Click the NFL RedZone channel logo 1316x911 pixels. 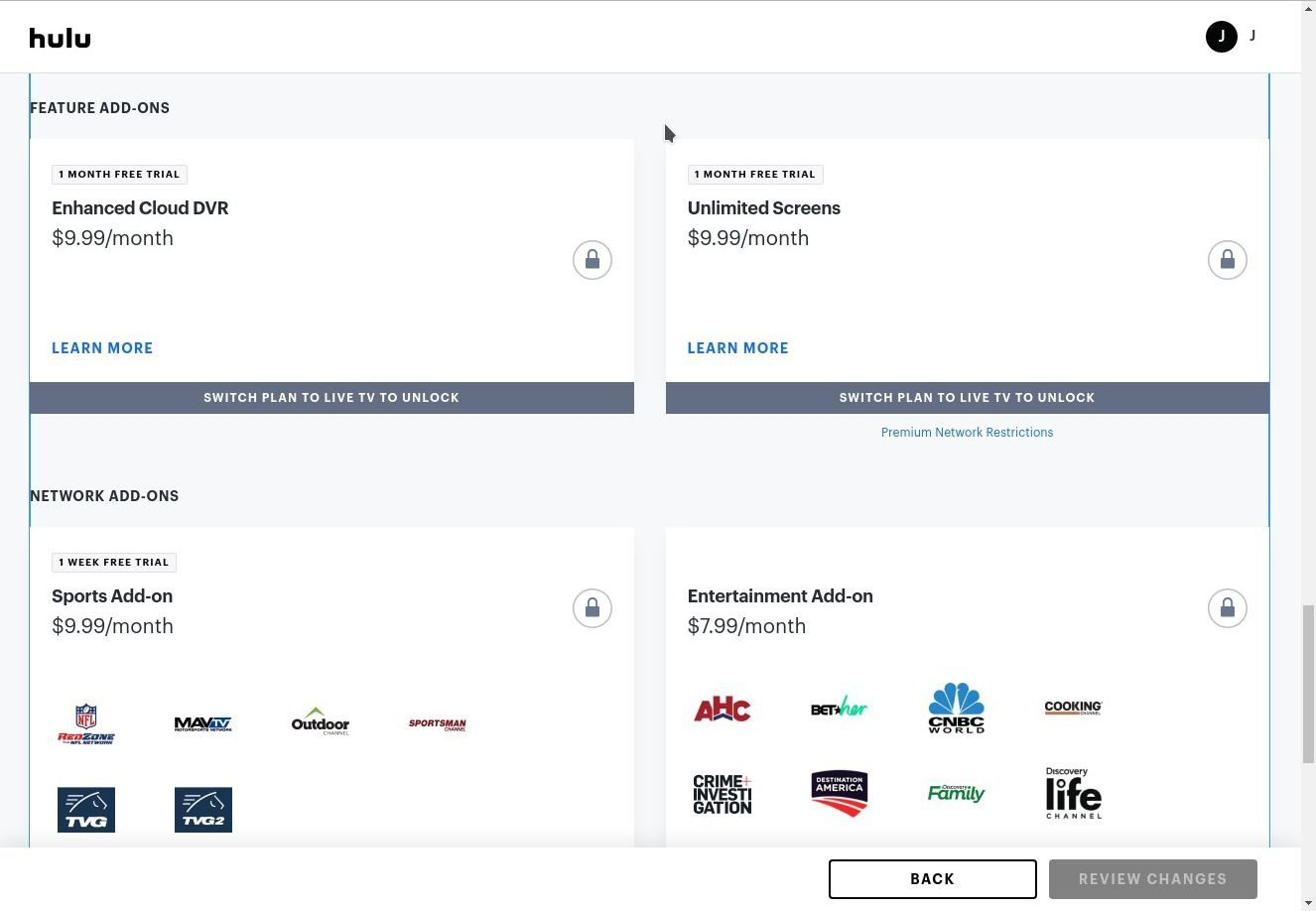86,724
